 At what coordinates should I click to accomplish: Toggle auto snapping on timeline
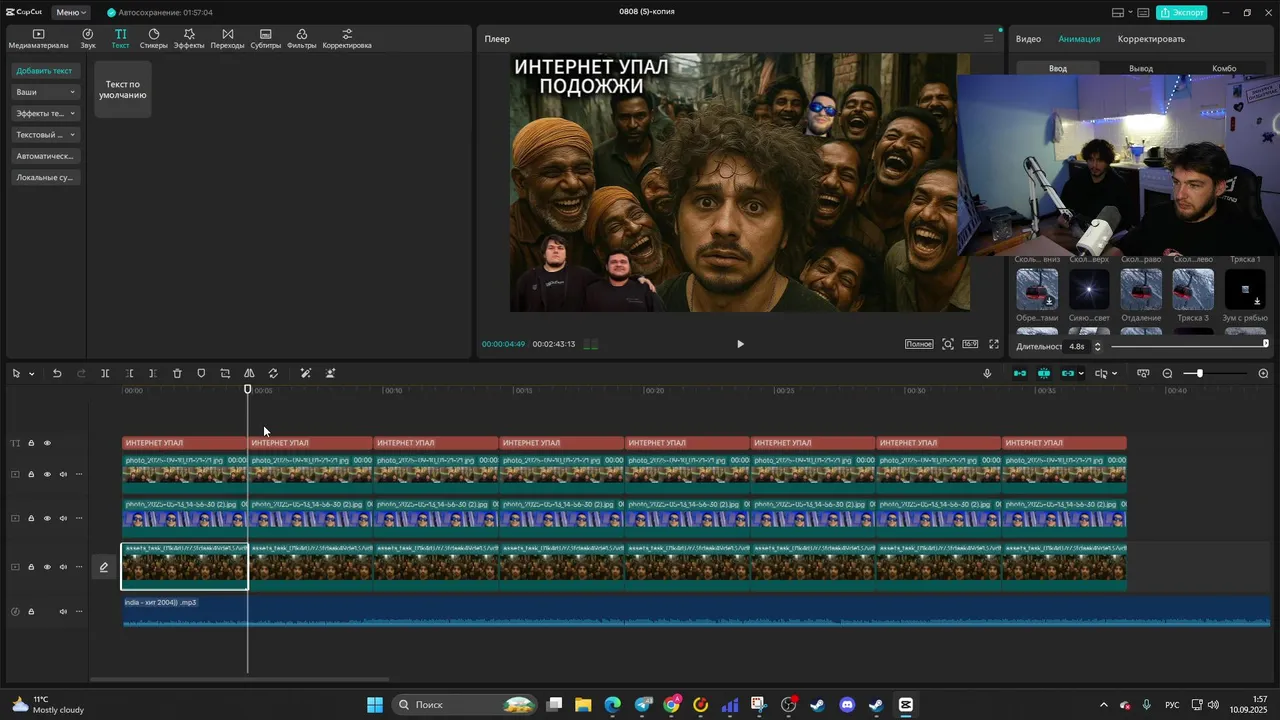click(1044, 373)
